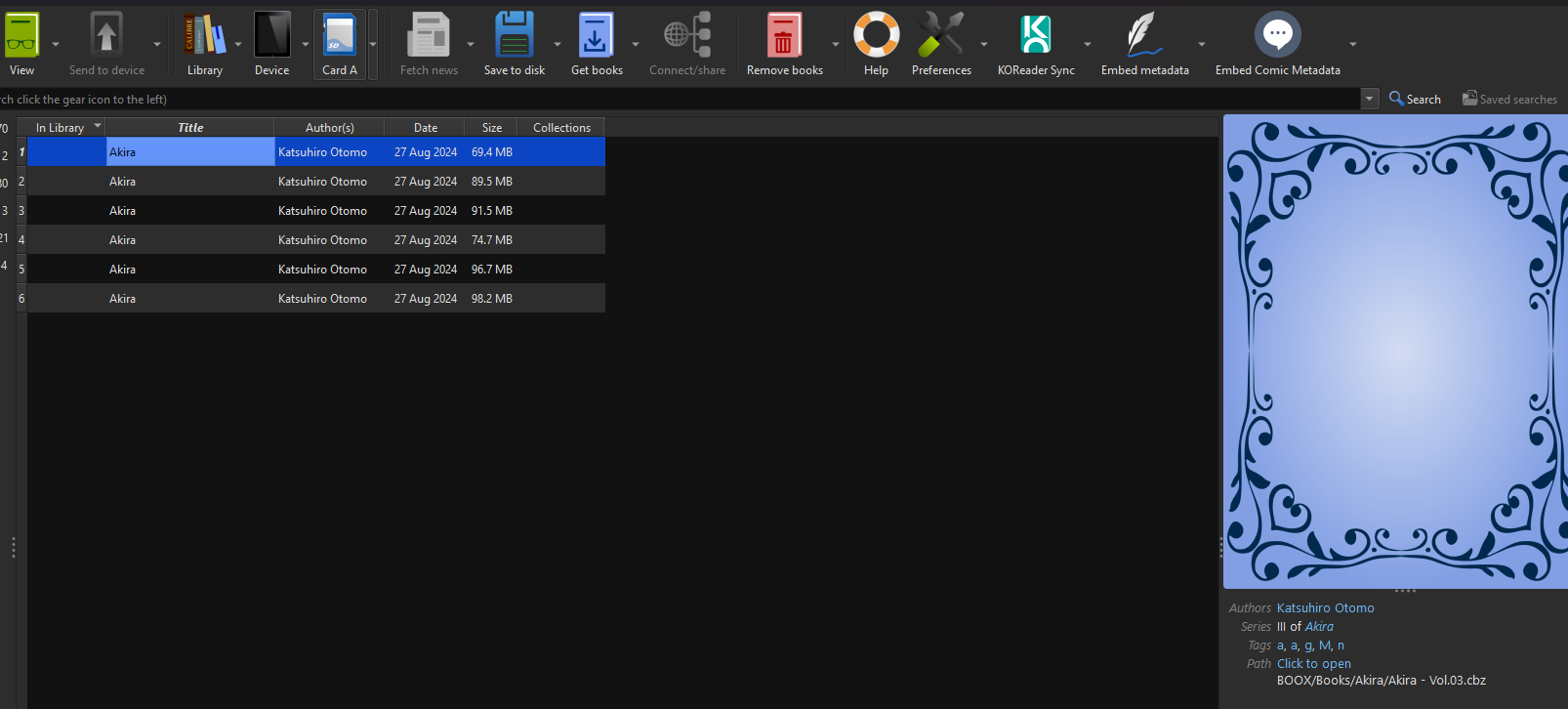Image resolution: width=1568 pixels, height=709 pixels.
Task: Select the 98.2 MB size cell
Action: 492,299
